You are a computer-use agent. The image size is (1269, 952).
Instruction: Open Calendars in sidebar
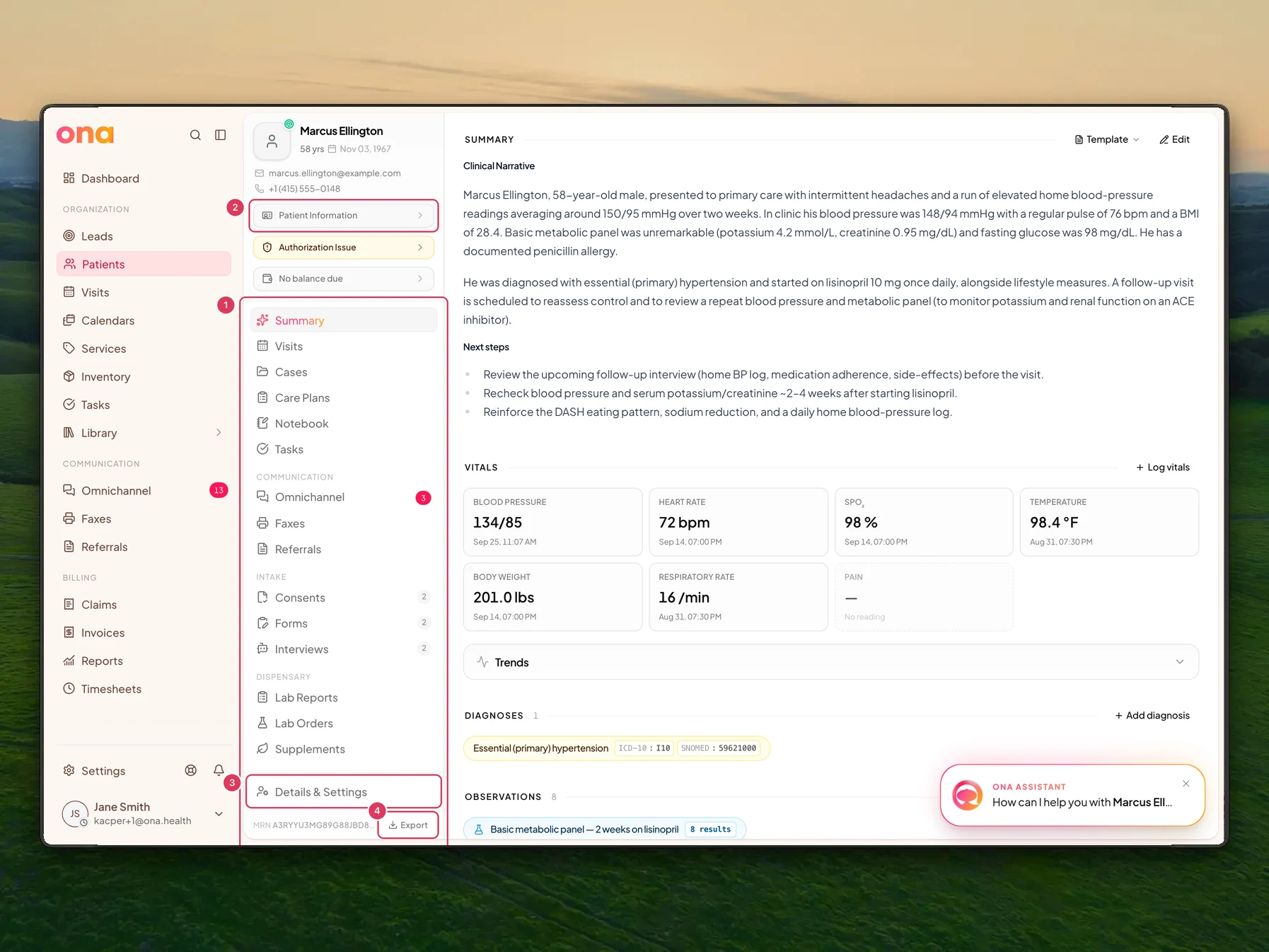[144, 320]
